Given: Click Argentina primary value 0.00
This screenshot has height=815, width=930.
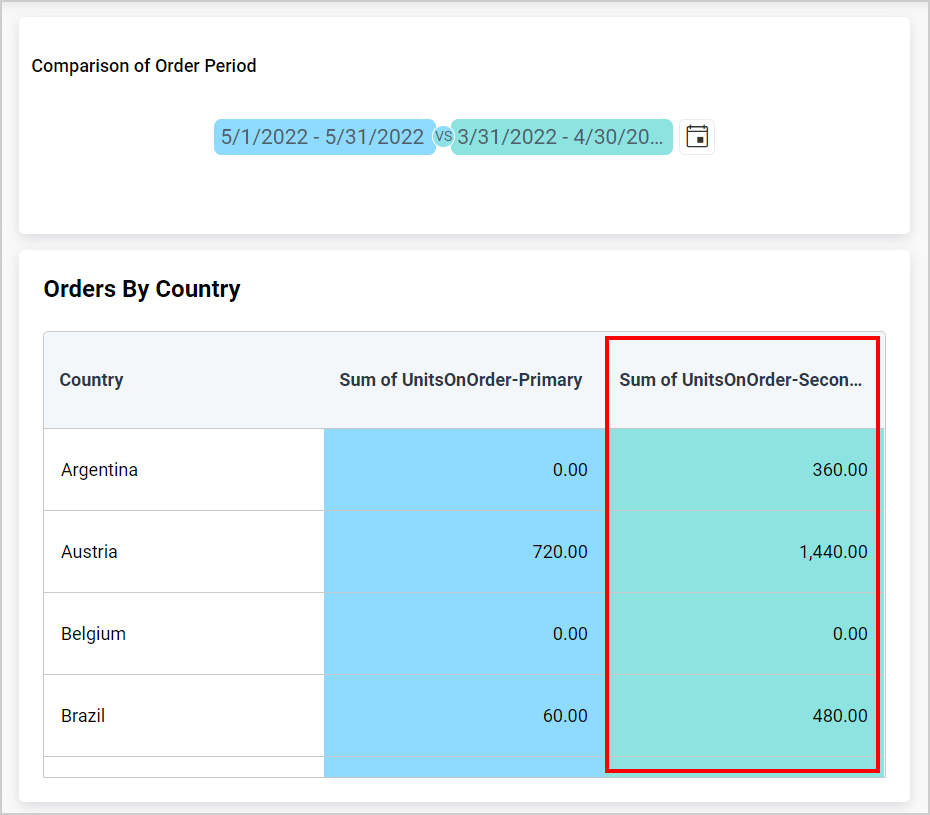Looking at the screenshot, I should tap(569, 470).
